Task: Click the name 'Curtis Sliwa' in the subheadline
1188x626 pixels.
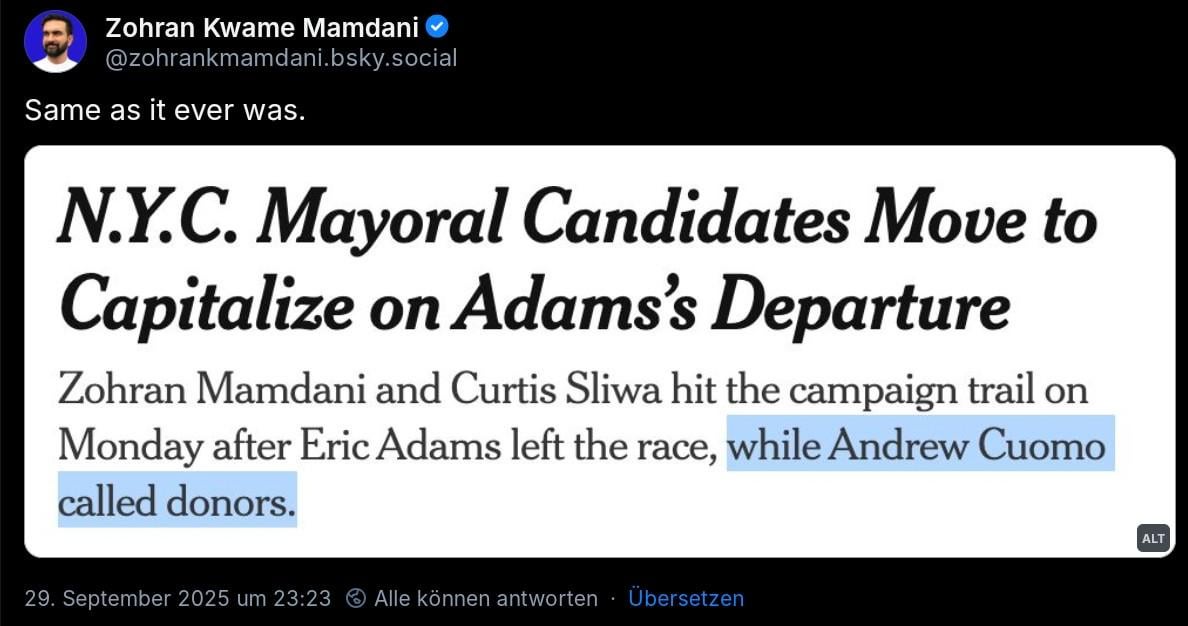Action: pos(555,390)
